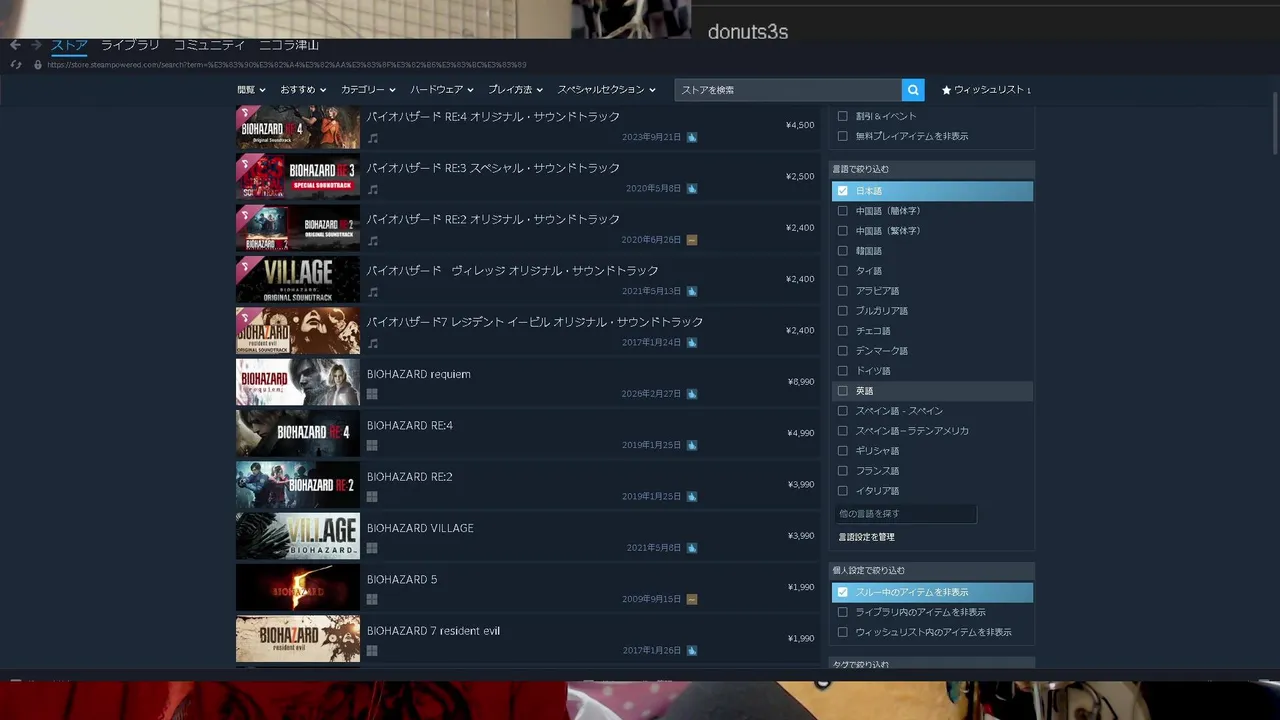Click 言語設定を管理 link
Screen dimensions: 1280x720
point(866,537)
